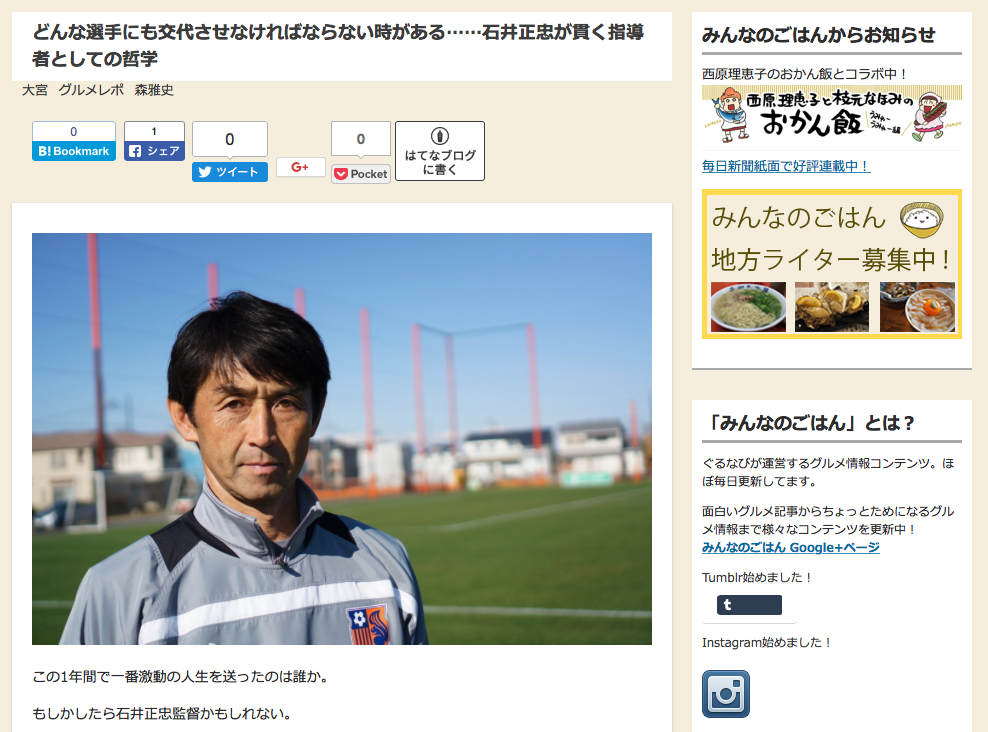The width and height of the screenshot is (988, 732).
Task: Share article via Facebook シェア button
Action: pyautogui.click(x=154, y=151)
